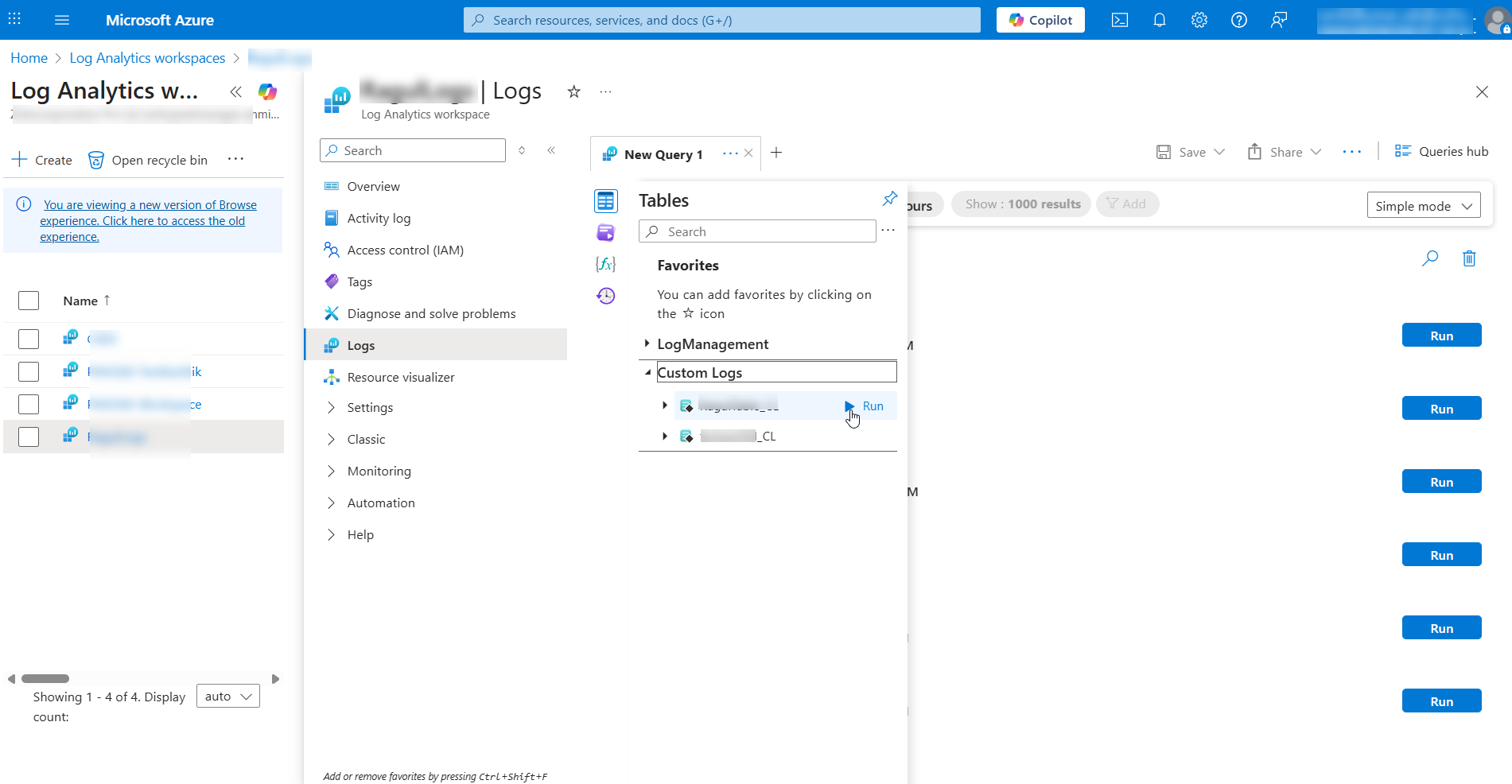
Task: Click the Open recycle bin action
Action: [x=148, y=160]
